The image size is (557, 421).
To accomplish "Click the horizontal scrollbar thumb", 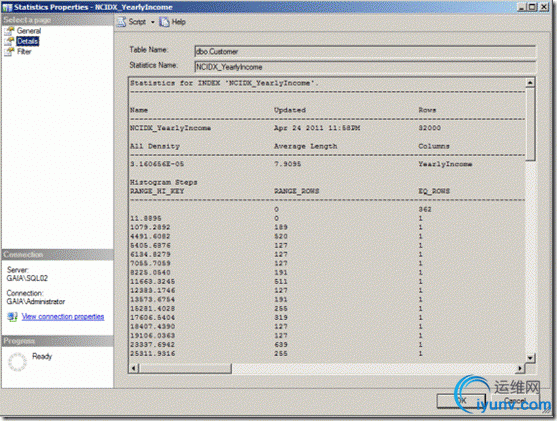I will (185, 368).
